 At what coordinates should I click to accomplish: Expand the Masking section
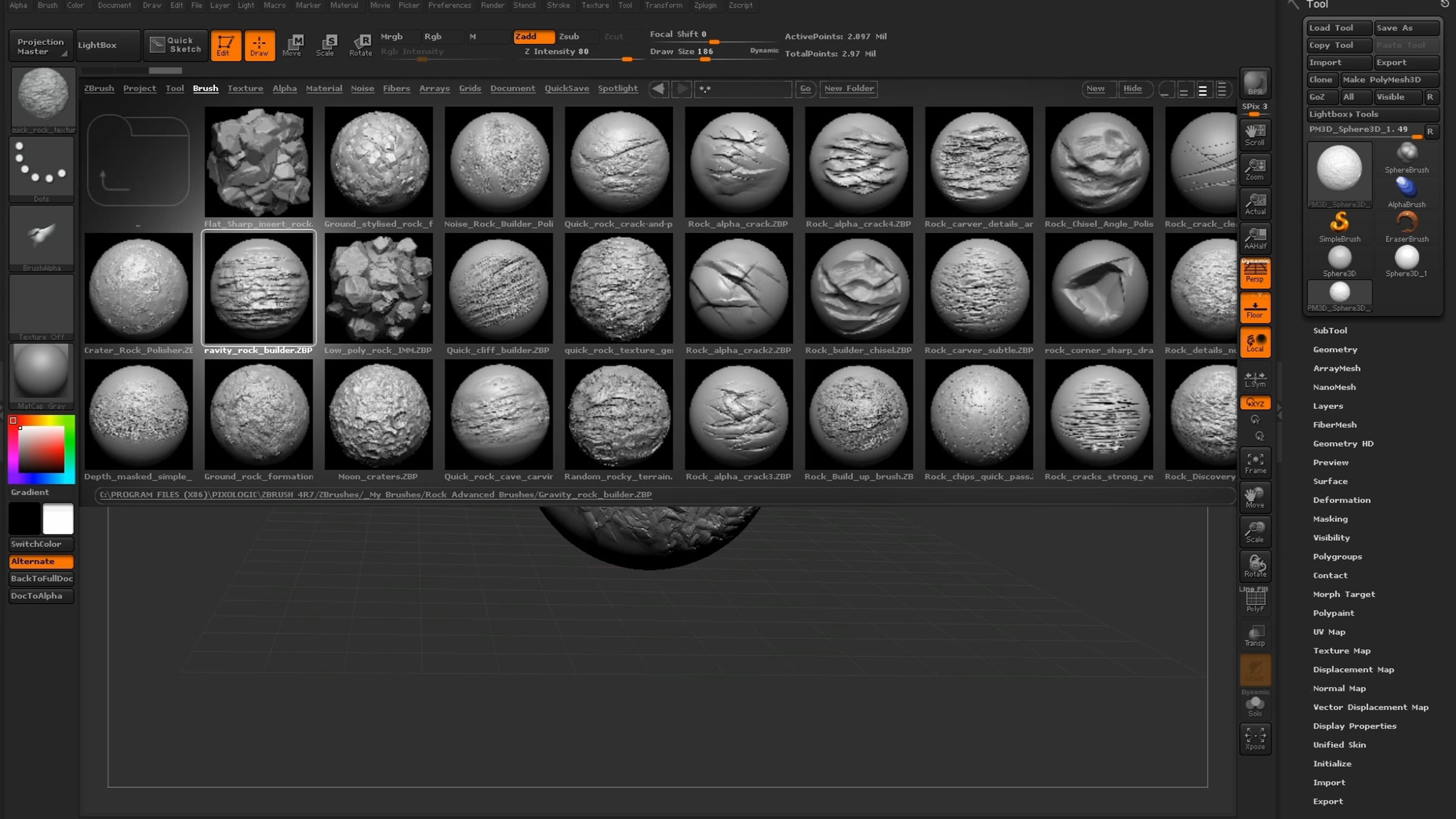tap(1330, 519)
